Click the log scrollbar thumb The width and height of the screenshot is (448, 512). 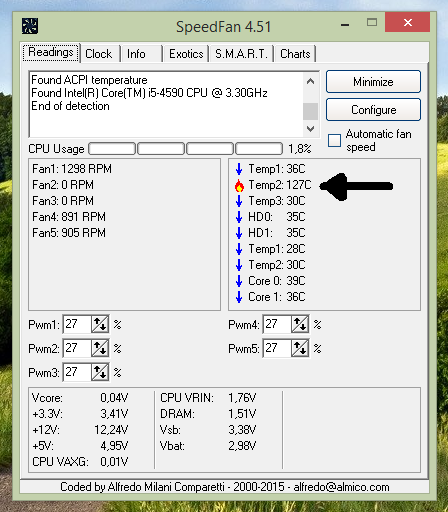(310, 111)
